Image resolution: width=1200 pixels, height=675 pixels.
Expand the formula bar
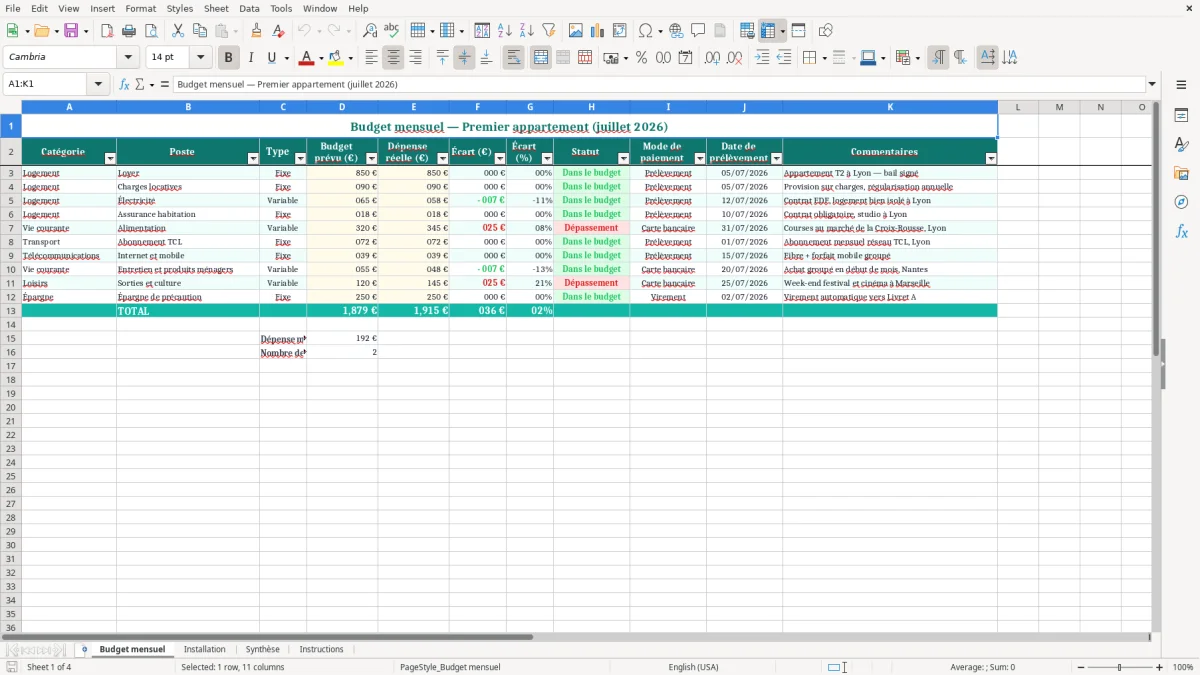tap(1152, 85)
